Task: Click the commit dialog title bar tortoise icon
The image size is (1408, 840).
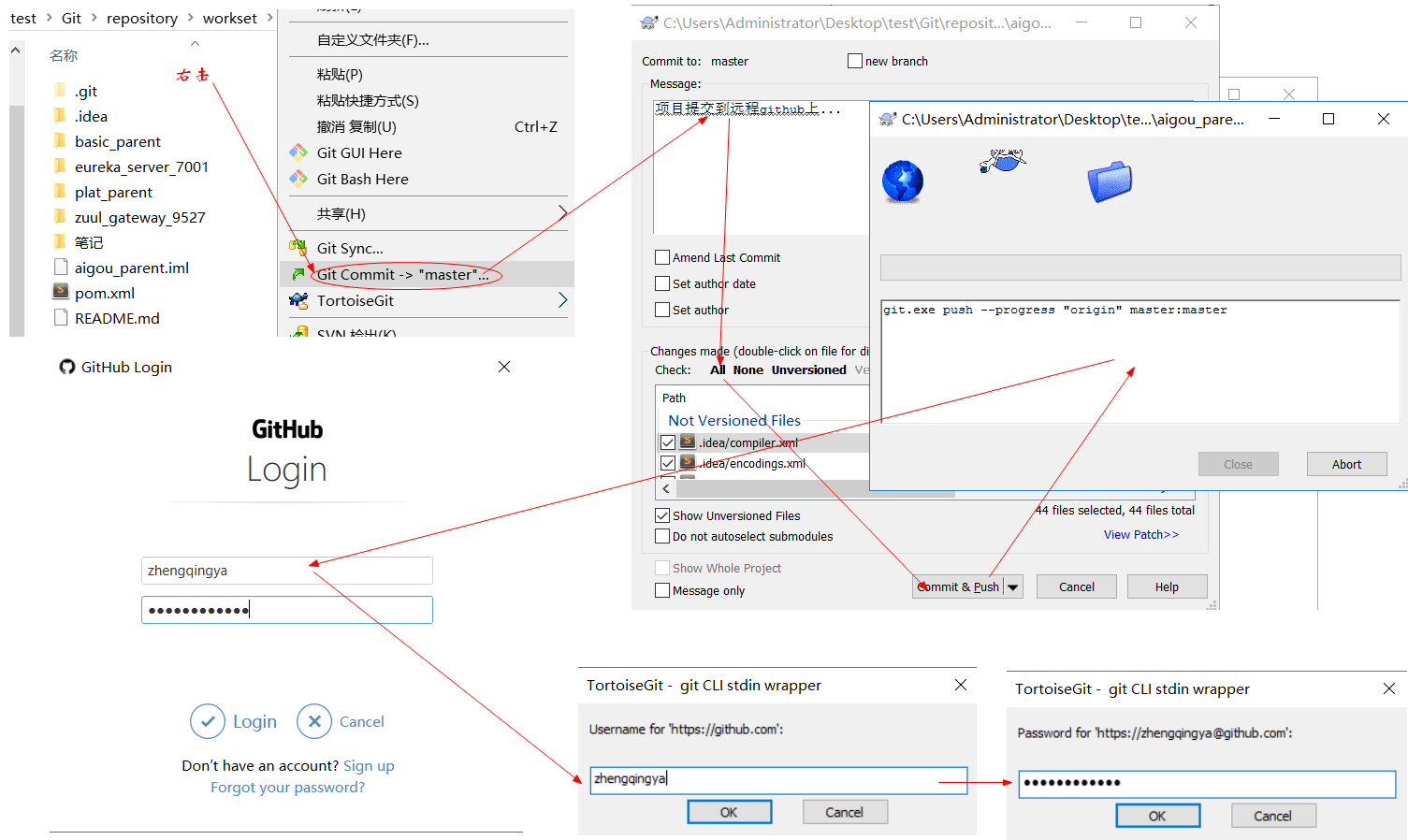Action: coord(649,22)
